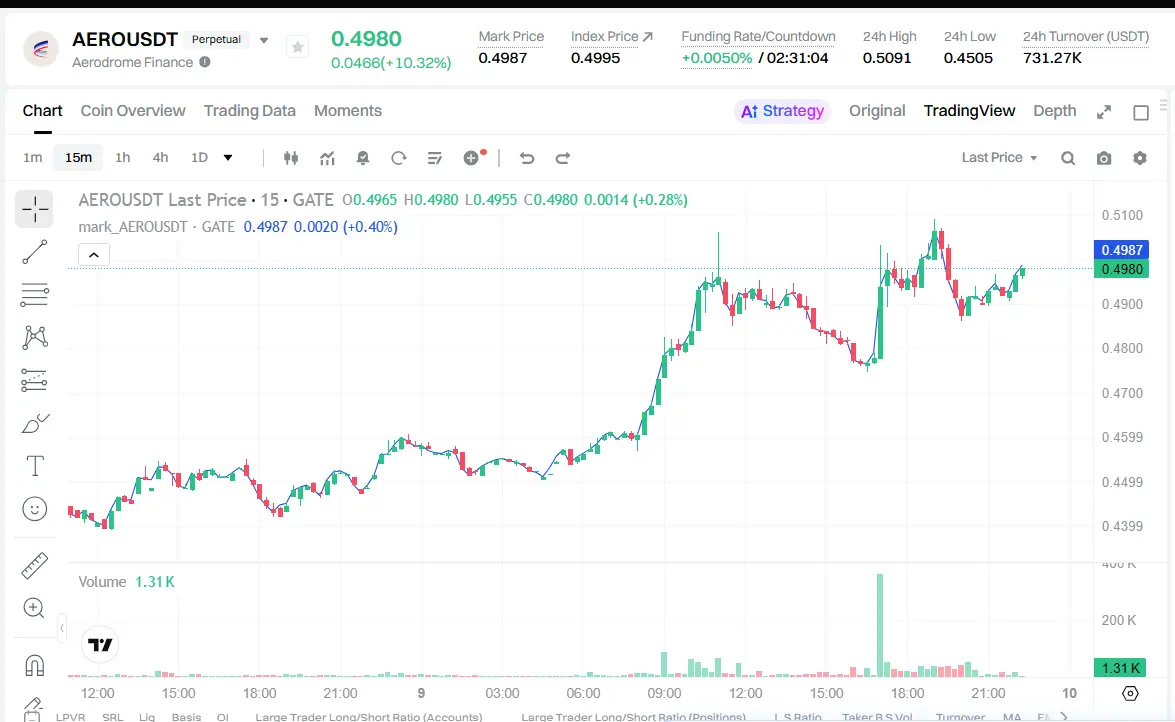
Task: Open Aerodrome Finance info icon
Action: [205, 62]
